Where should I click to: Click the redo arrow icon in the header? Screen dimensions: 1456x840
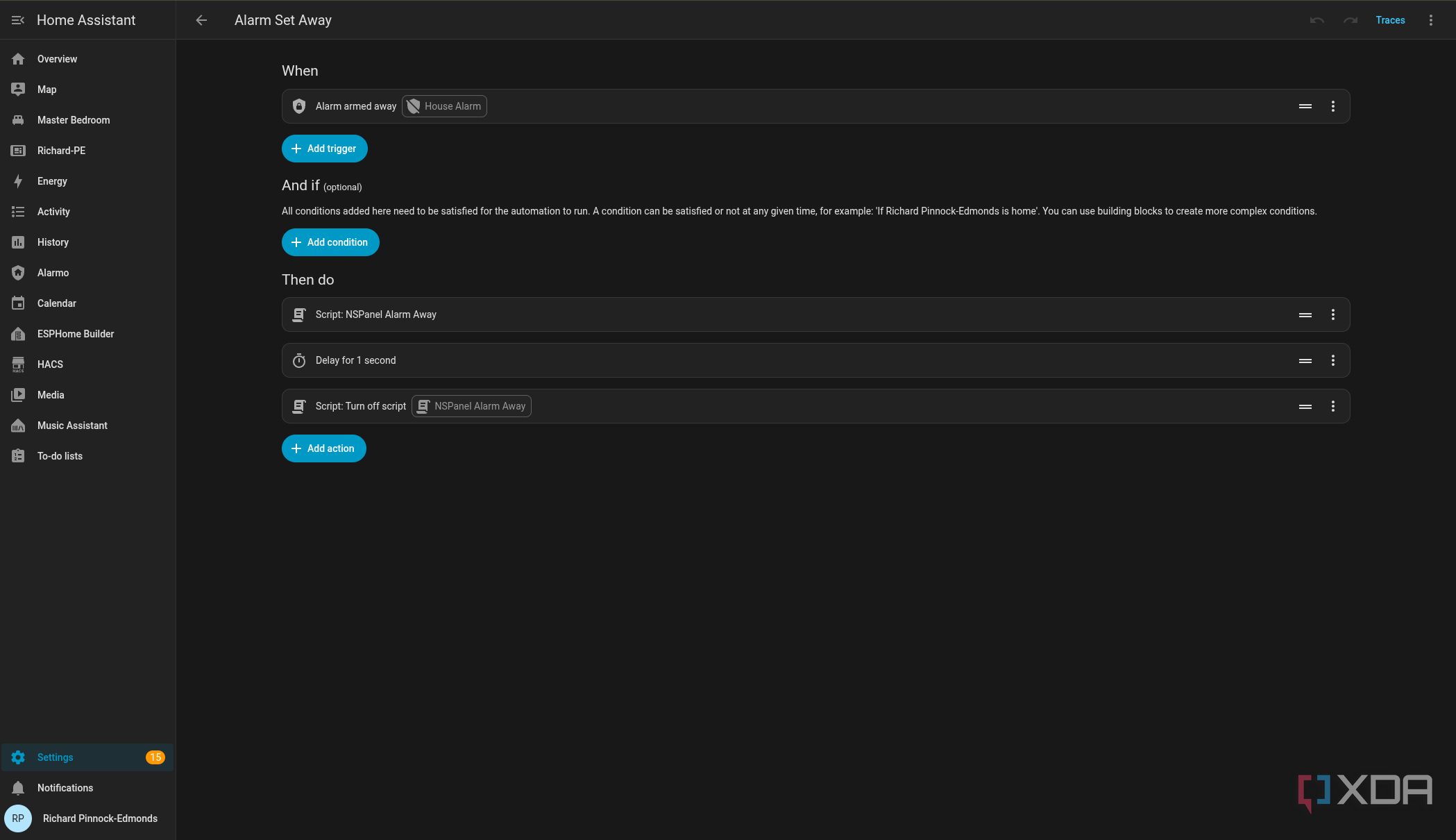(1350, 20)
